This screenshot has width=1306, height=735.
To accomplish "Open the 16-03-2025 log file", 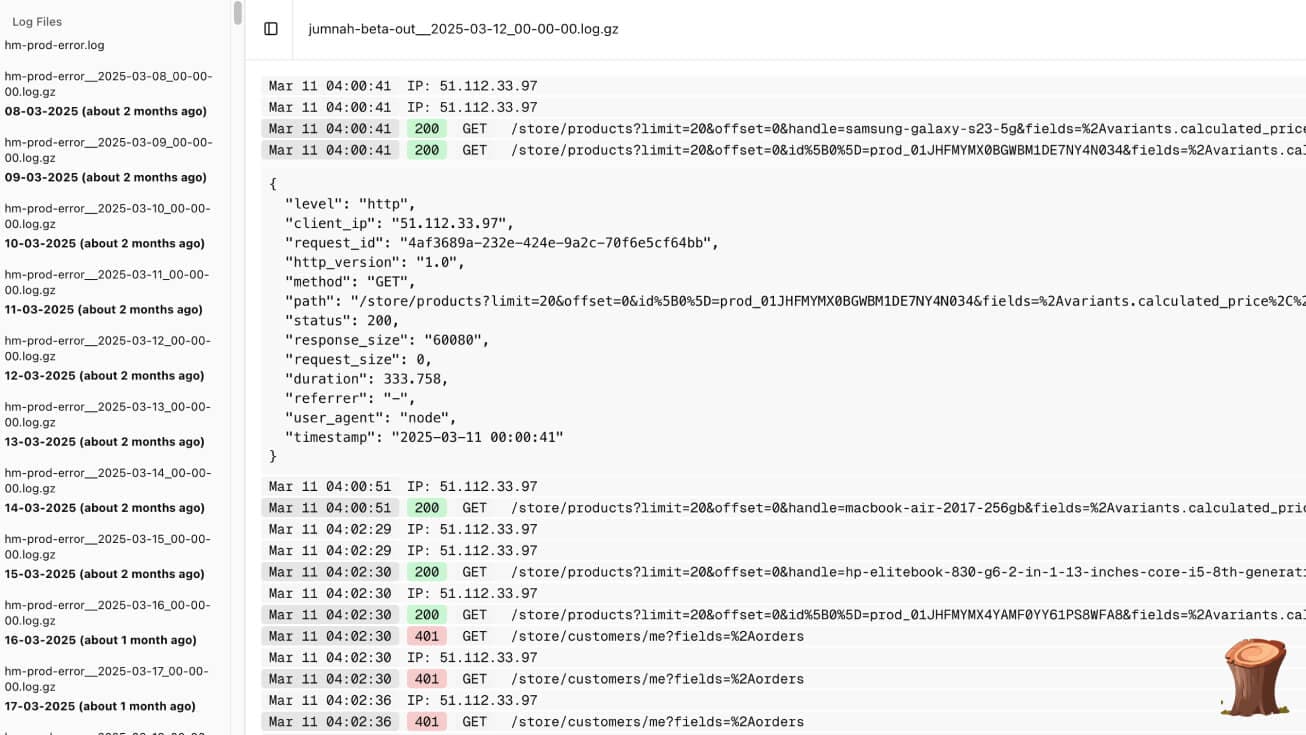I will click(x=107, y=621).
